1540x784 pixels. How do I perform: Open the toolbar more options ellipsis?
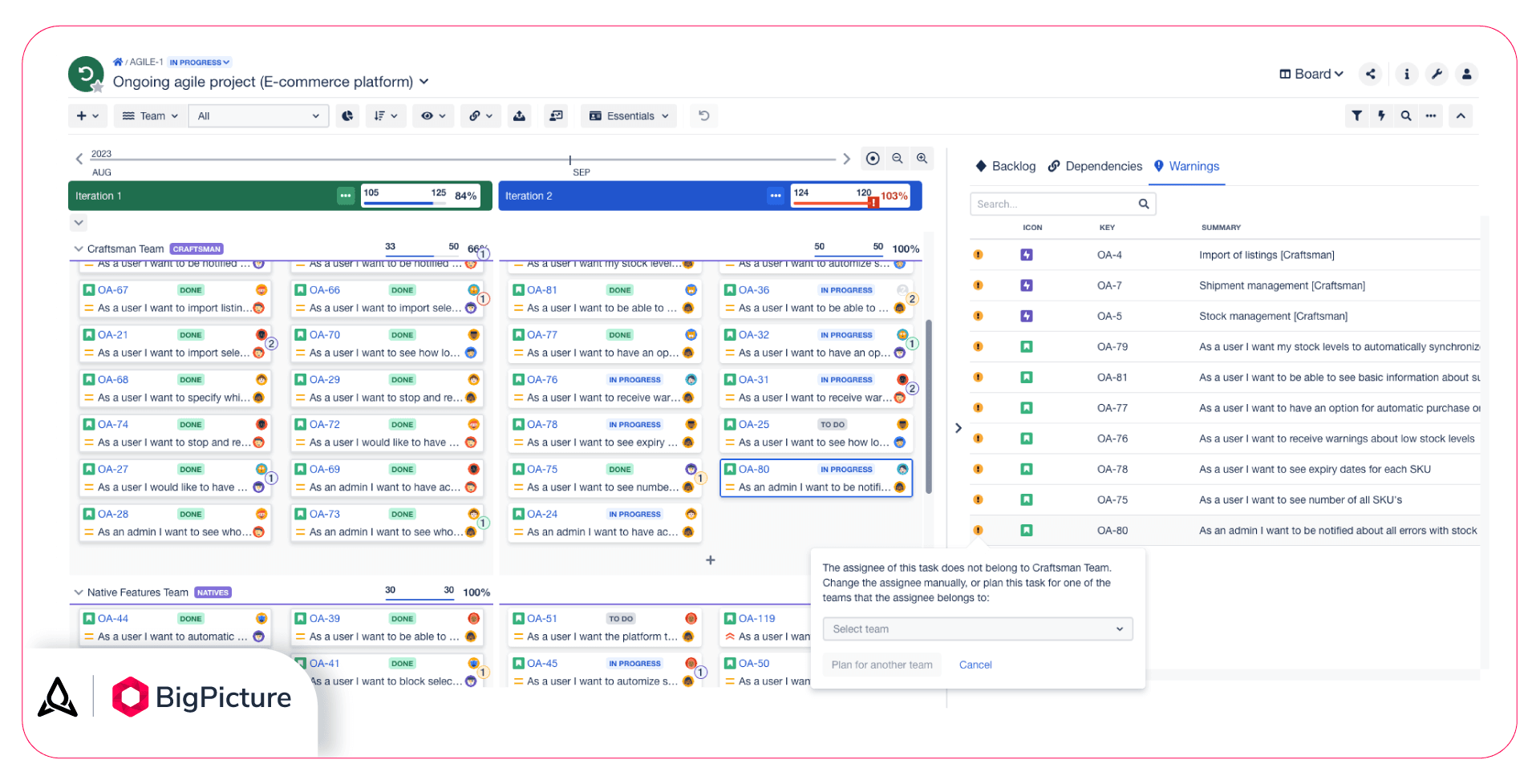coord(1431,116)
